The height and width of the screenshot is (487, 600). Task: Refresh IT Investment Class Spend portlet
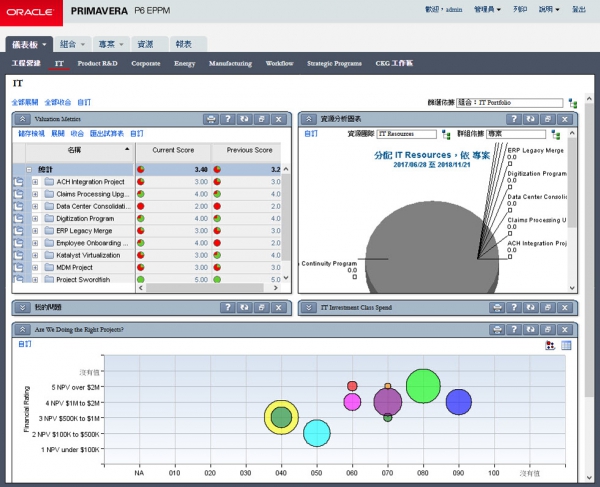531,308
